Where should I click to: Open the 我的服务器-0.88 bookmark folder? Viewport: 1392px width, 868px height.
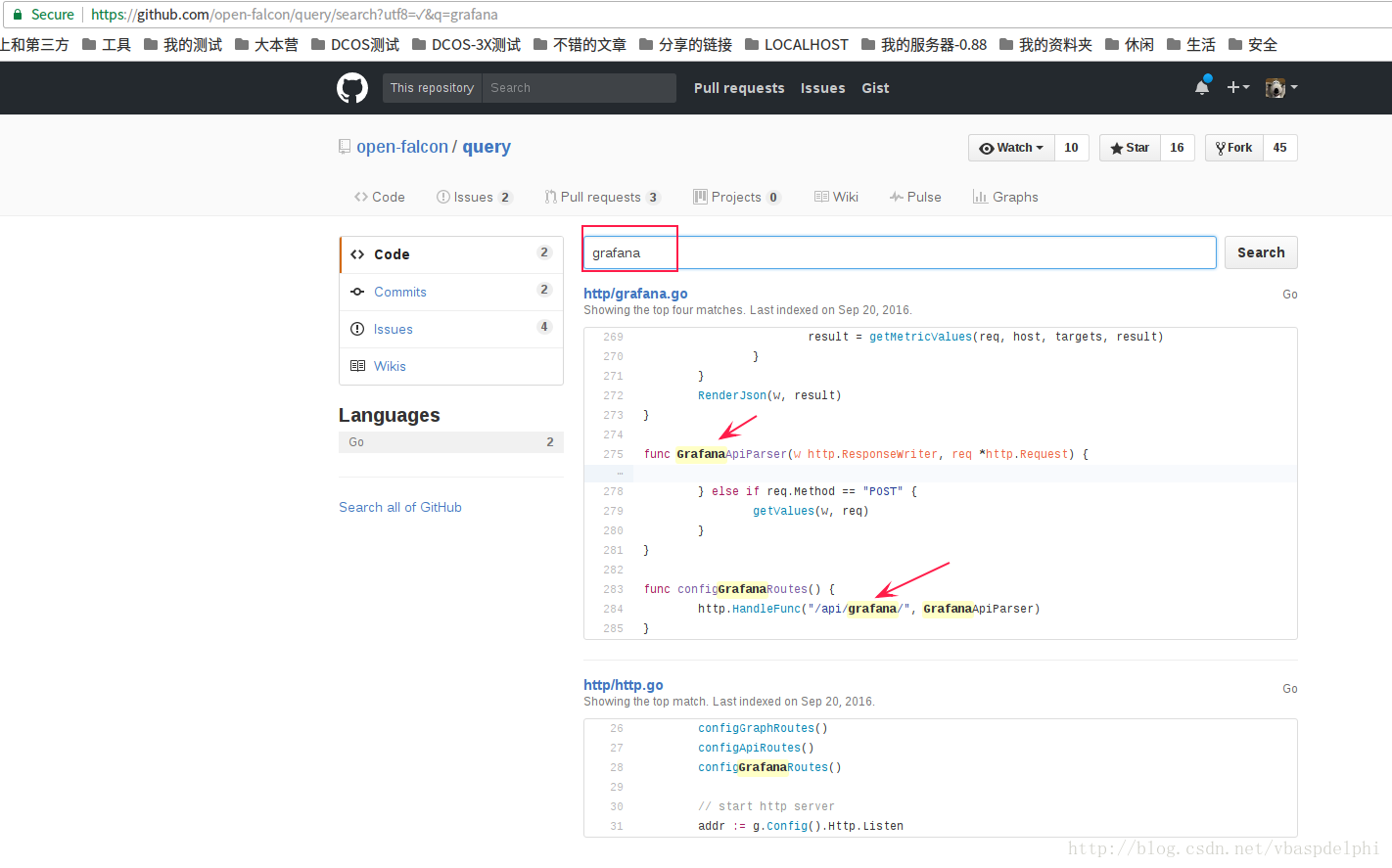pyautogui.click(x=924, y=45)
